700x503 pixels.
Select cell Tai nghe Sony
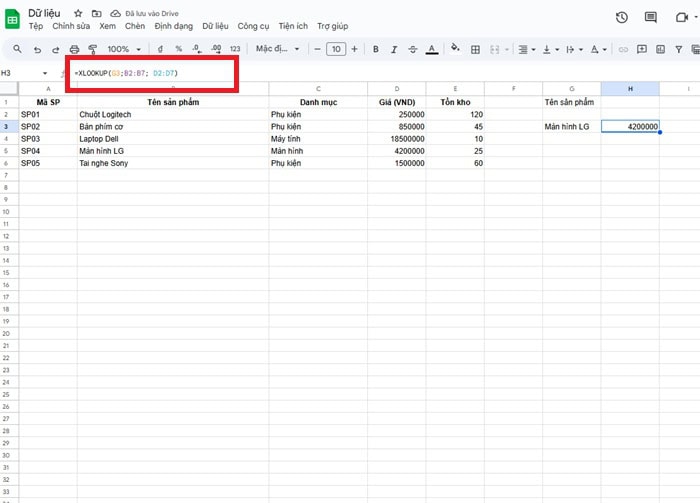[173, 163]
